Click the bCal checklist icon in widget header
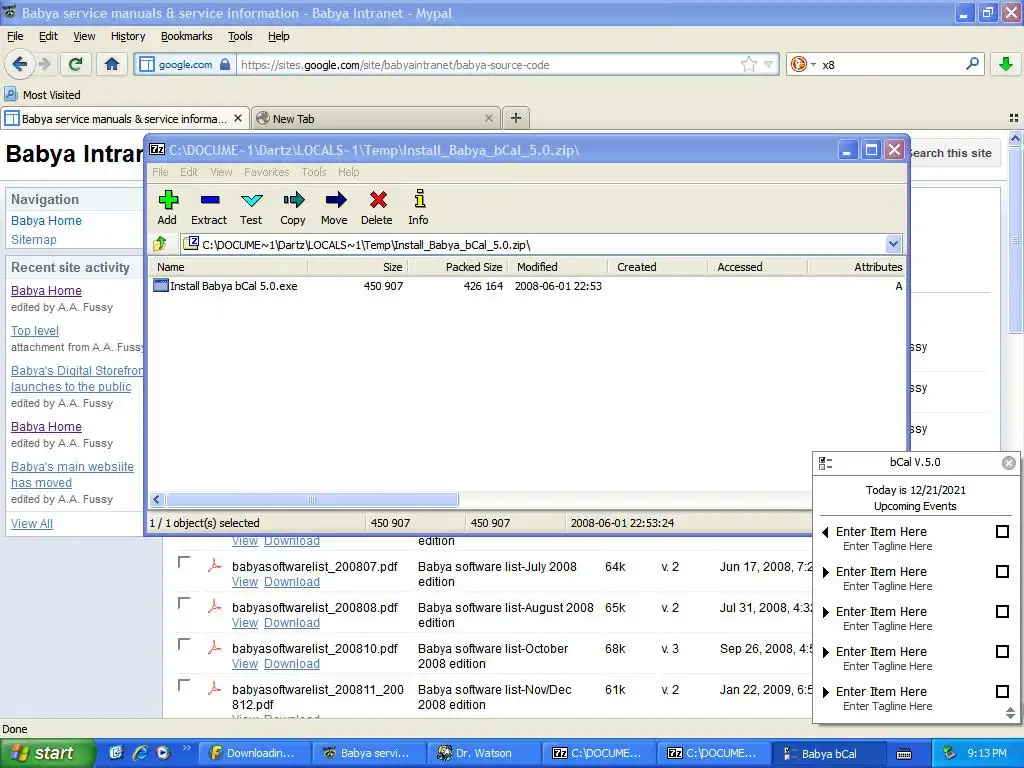 [825, 463]
